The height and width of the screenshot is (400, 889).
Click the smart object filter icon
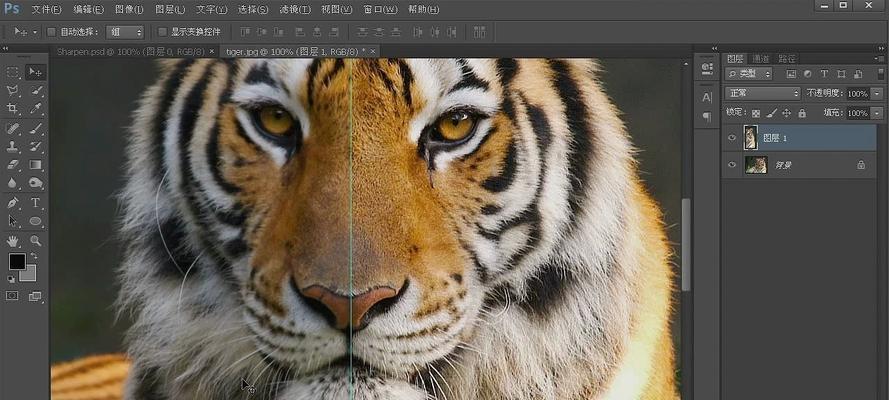pyautogui.click(x=858, y=74)
